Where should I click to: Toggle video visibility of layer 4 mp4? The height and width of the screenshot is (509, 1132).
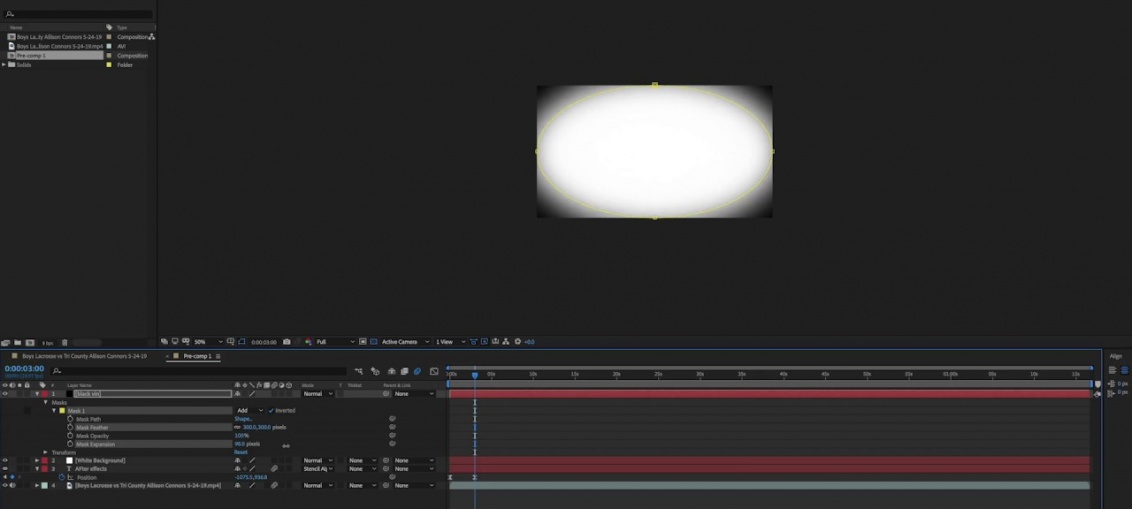(x=5, y=485)
